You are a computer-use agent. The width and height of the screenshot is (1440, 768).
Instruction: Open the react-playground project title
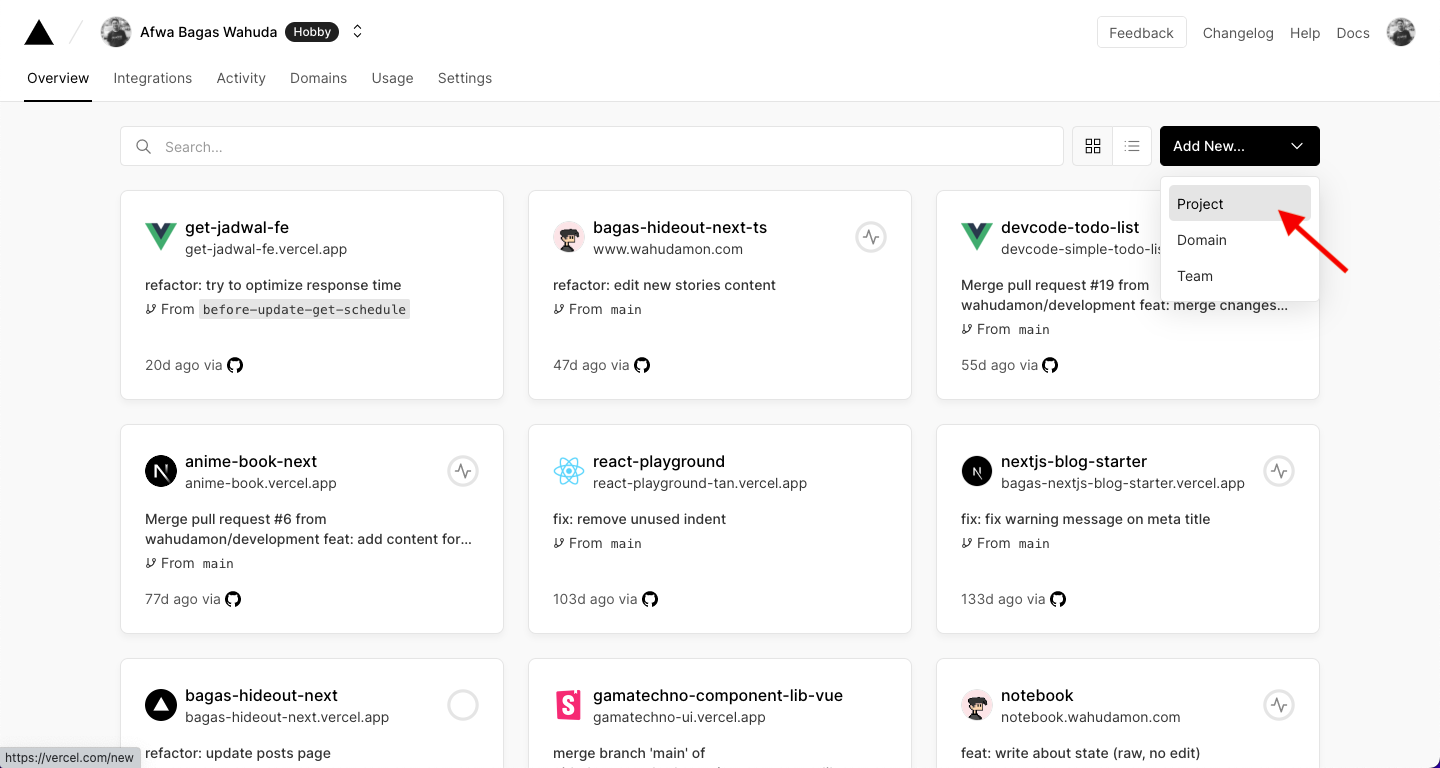[x=659, y=461]
